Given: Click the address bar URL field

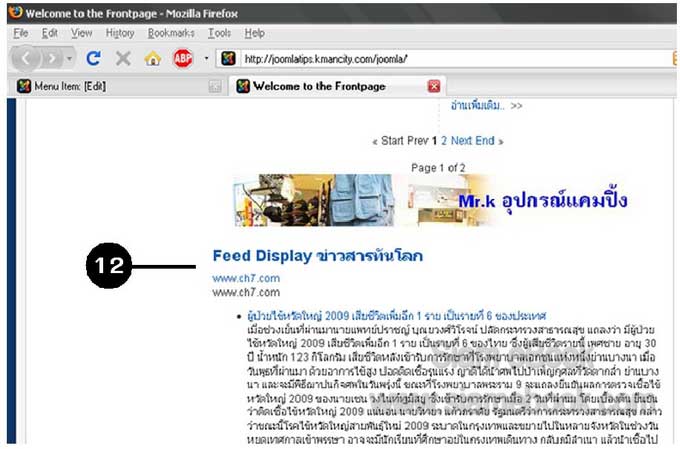Looking at the screenshot, I should coord(455,59).
